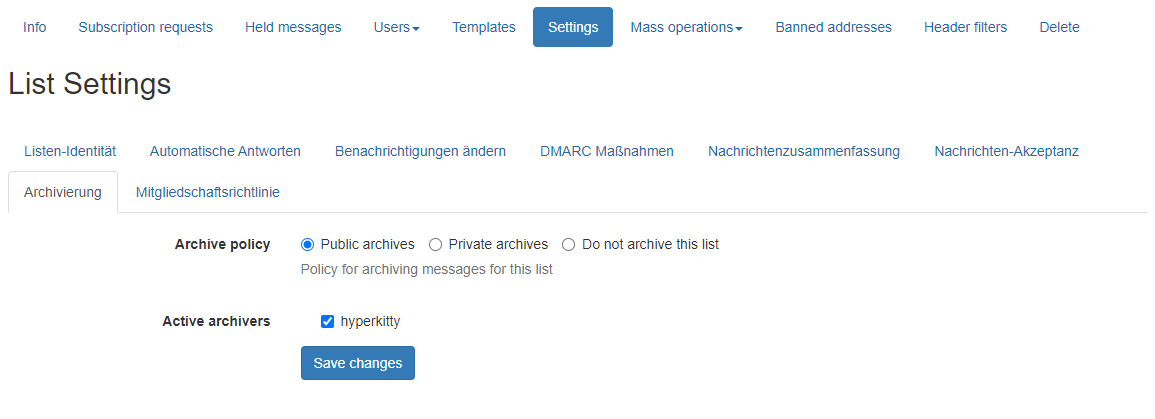Click the Delete list link
The width and height of the screenshot is (1155, 419).
coord(1059,27)
